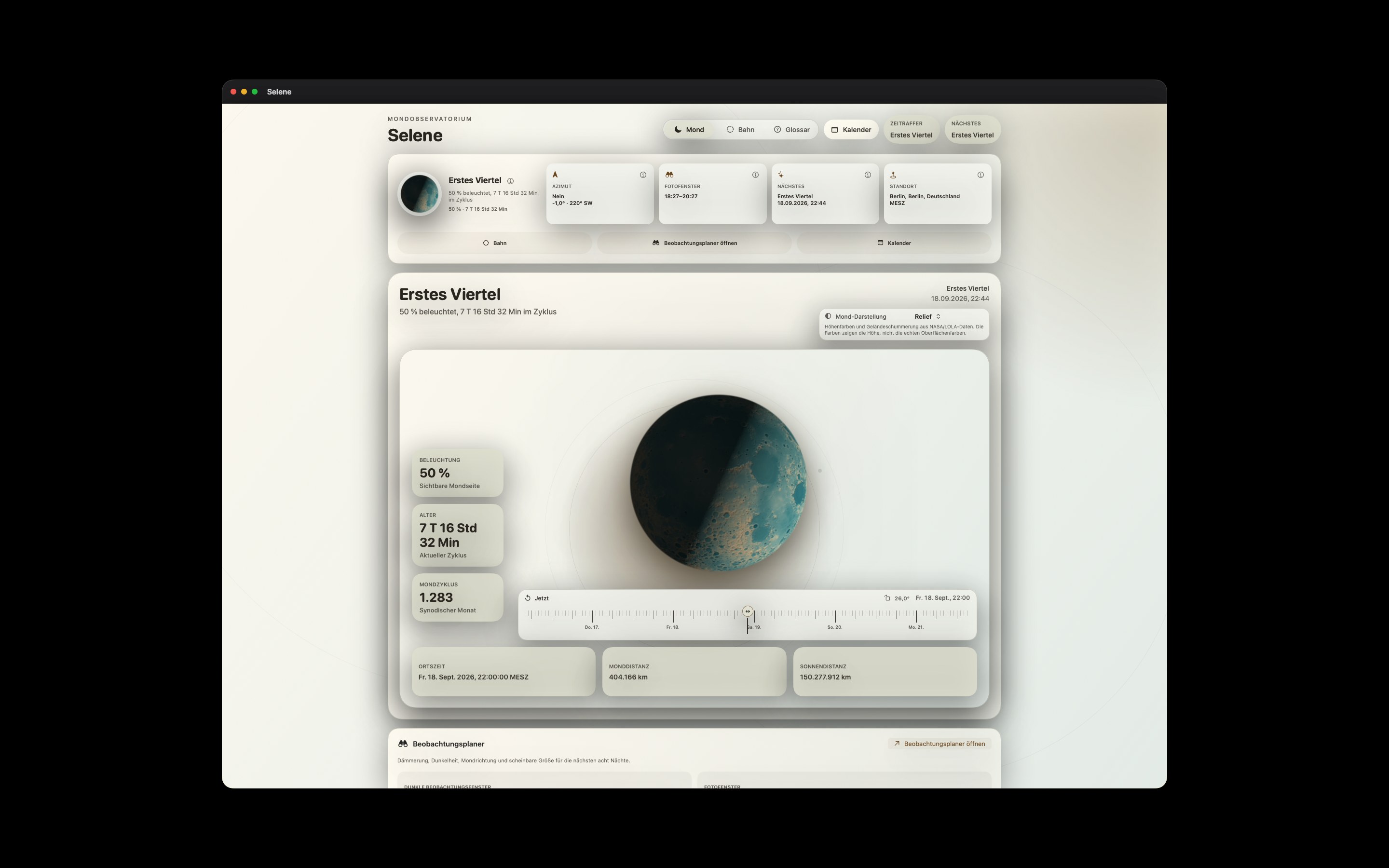
Task: Click the Berlin, Berlin, Deutschland location text
Action: pos(925,196)
